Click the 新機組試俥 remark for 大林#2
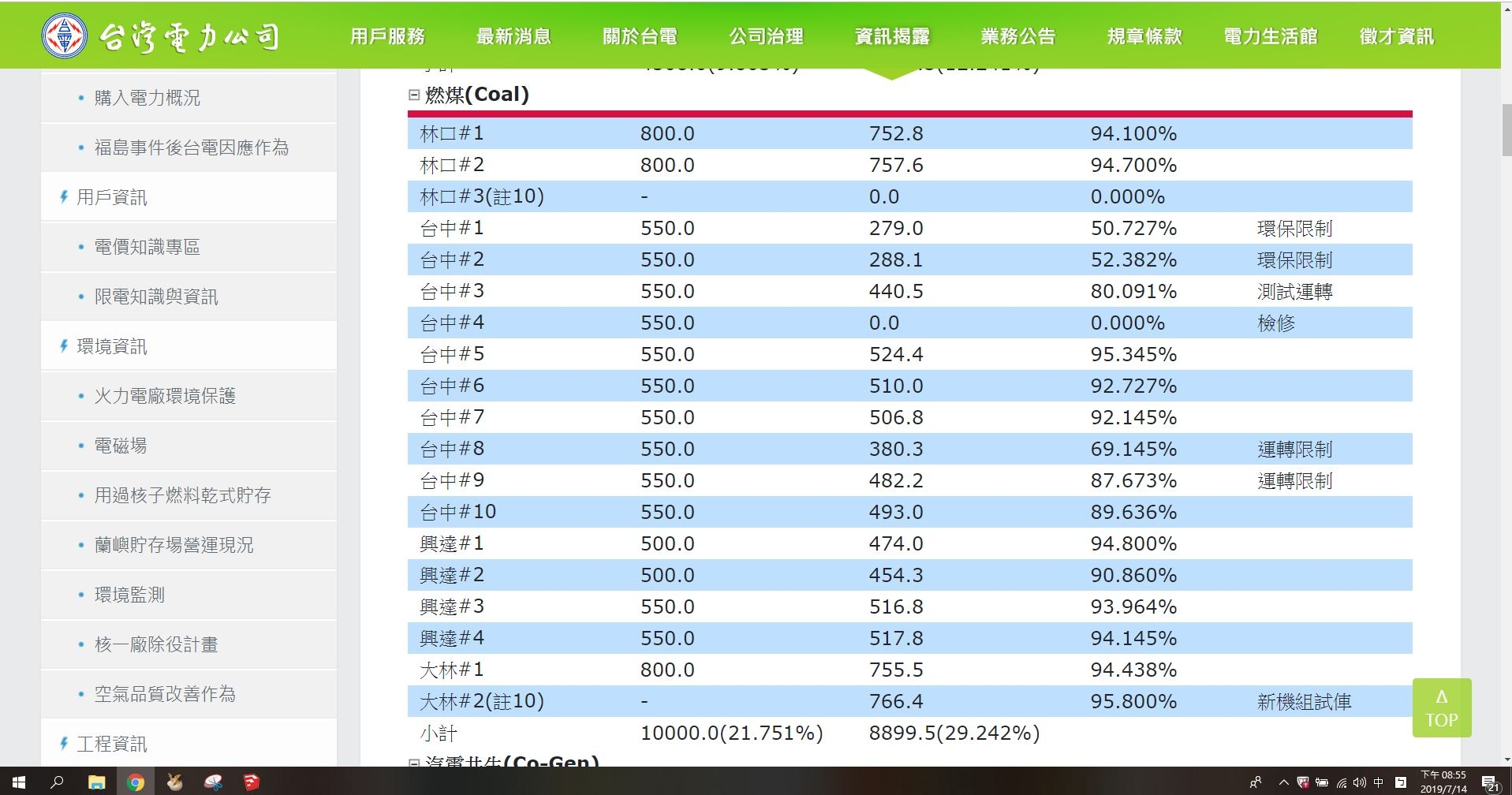 coord(1304,701)
